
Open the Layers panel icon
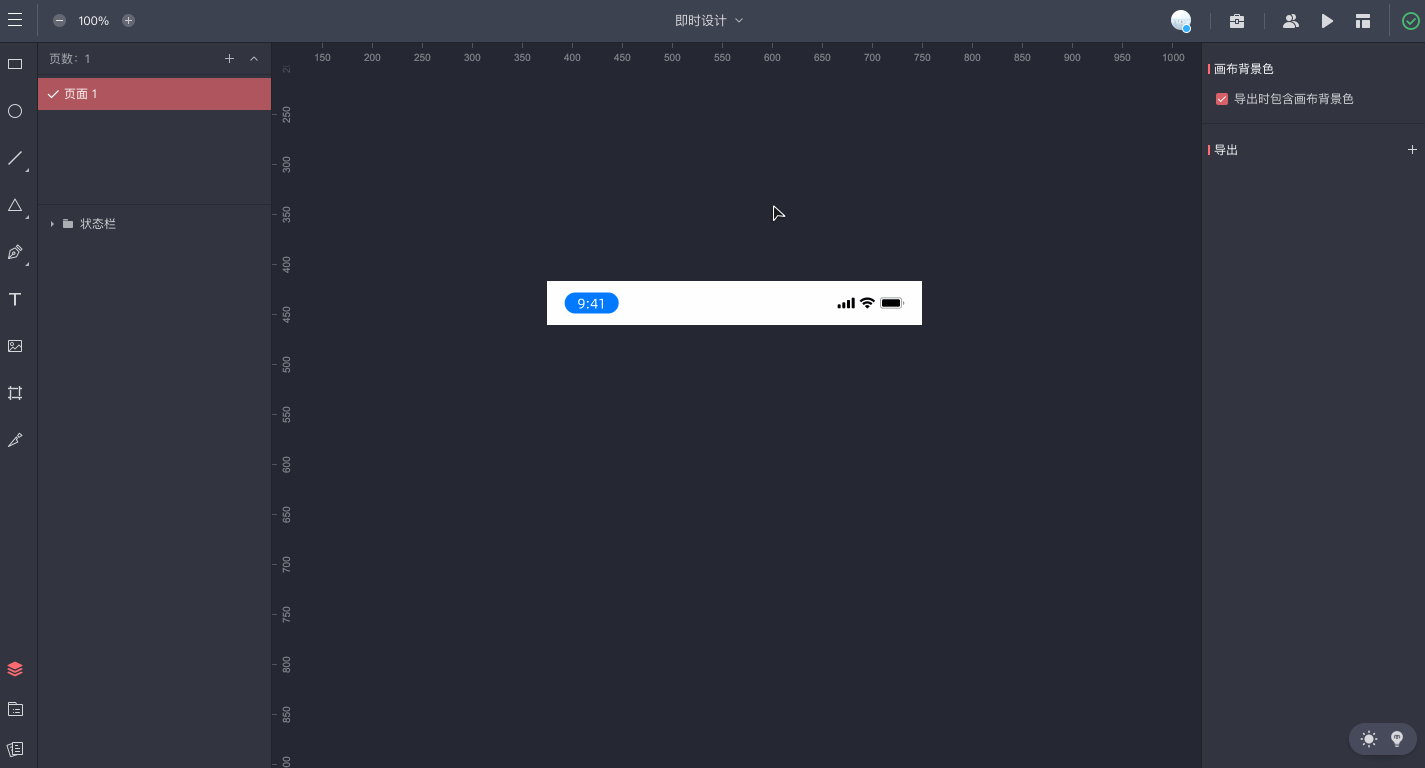click(x=15, y=669)
